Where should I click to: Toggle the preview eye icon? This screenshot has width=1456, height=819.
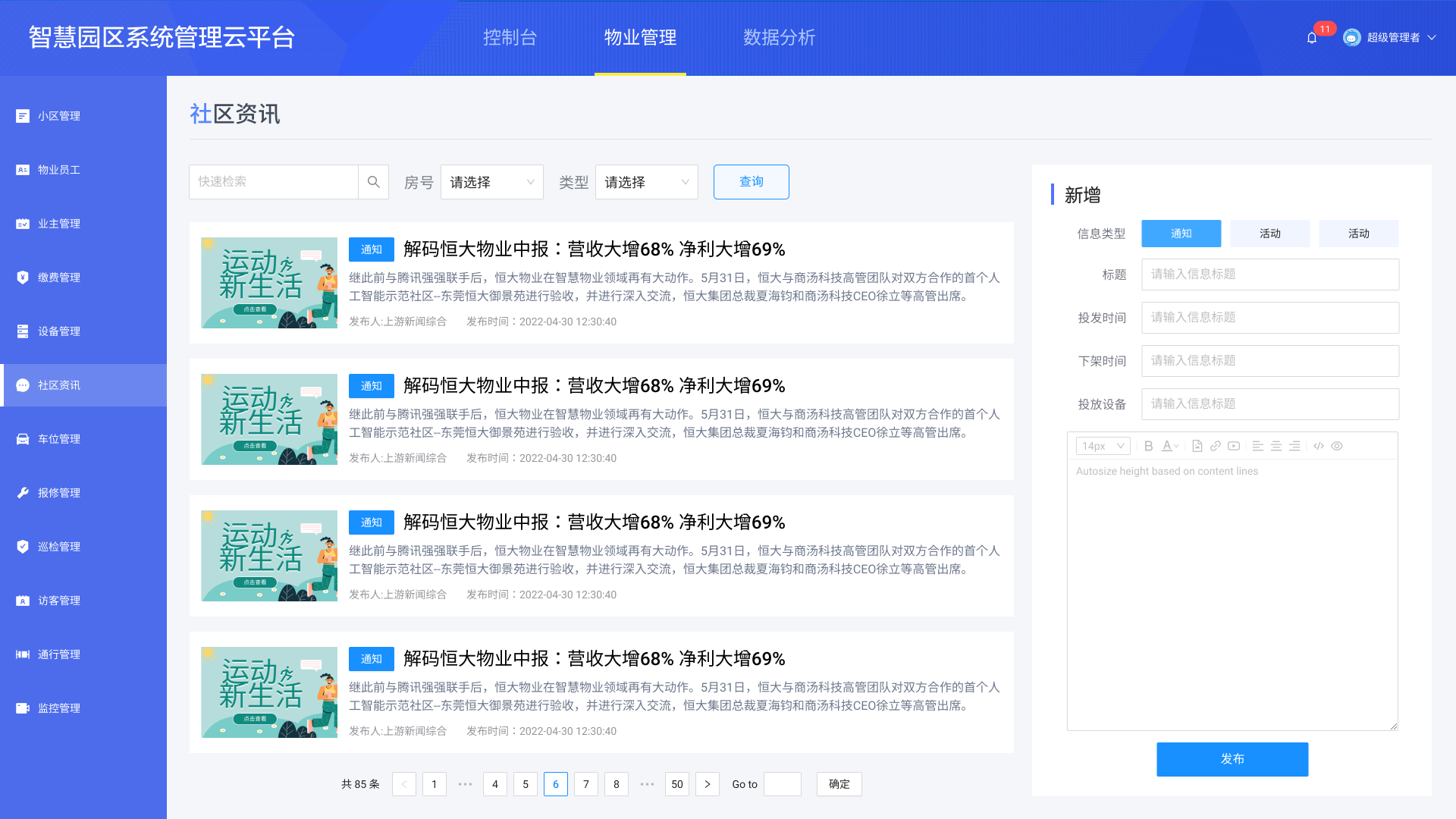1337,446
